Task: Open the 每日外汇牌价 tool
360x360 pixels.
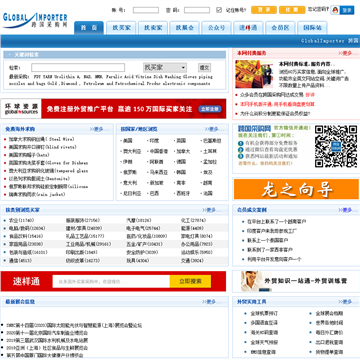Action: click(329, 333)
